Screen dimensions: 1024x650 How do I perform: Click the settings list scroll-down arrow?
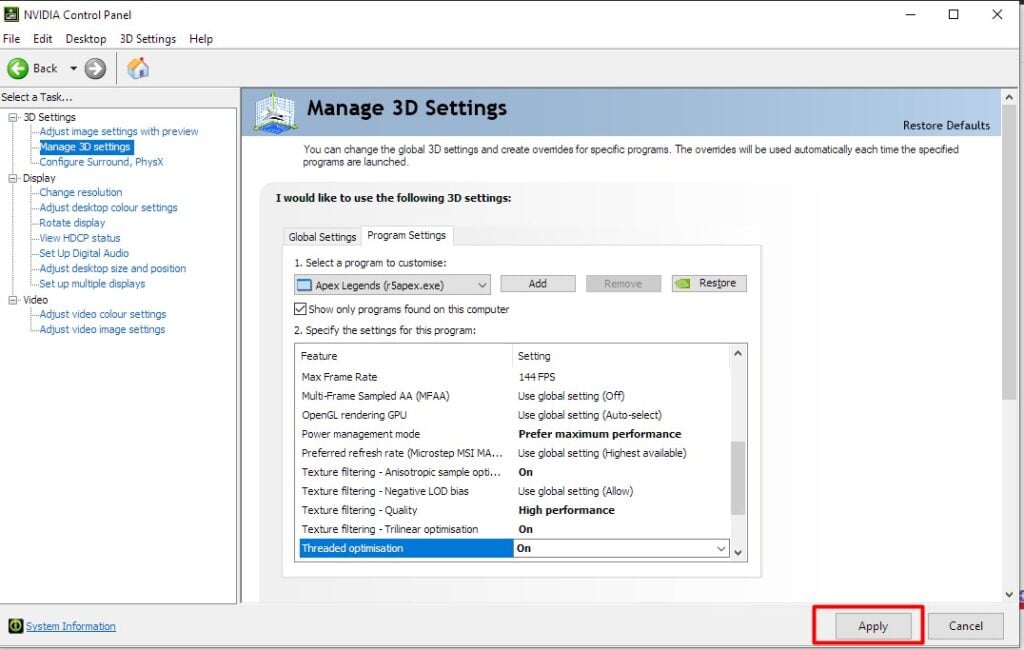(x=738, y=553)
